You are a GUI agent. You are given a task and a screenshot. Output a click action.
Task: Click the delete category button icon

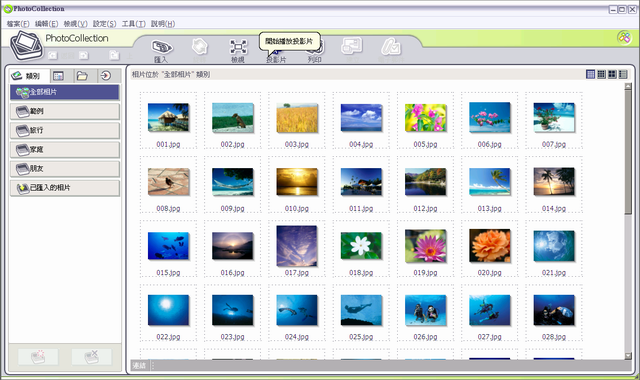coord(91,357)
